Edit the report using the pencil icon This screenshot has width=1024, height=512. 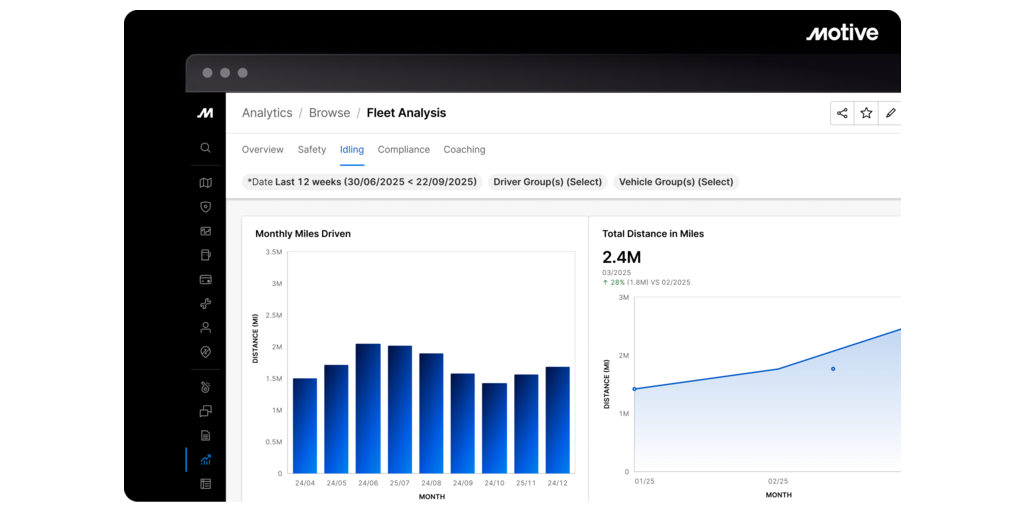point(890,113)
